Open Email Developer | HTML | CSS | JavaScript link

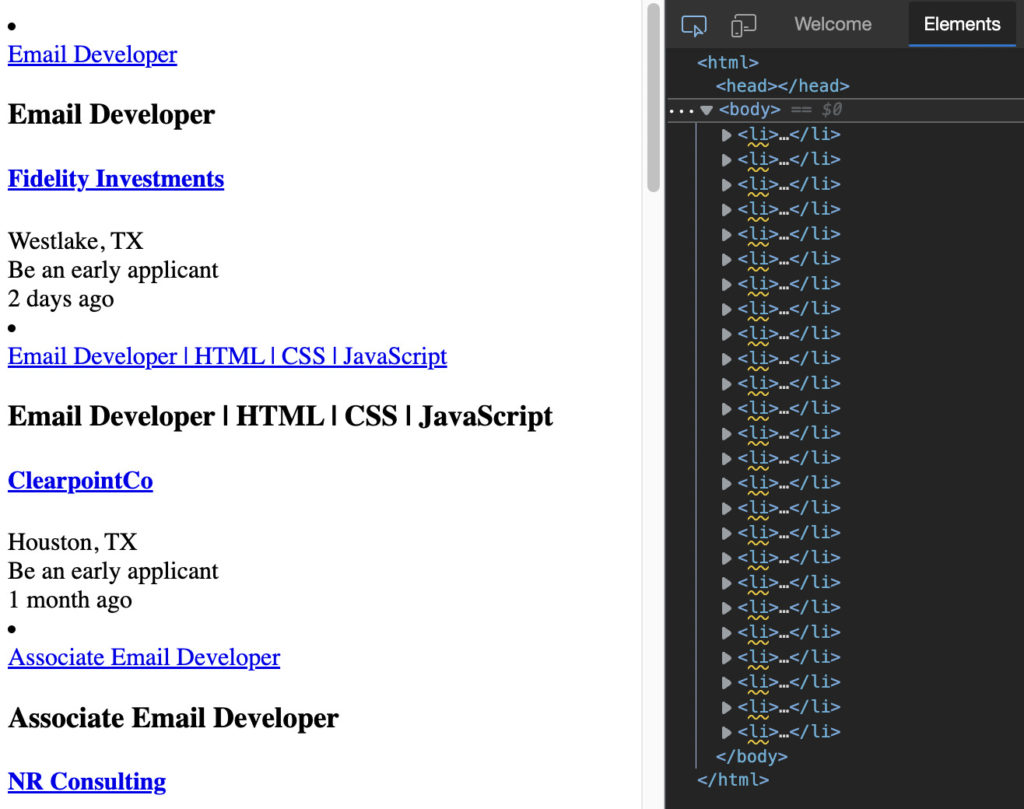click(227, 356)
